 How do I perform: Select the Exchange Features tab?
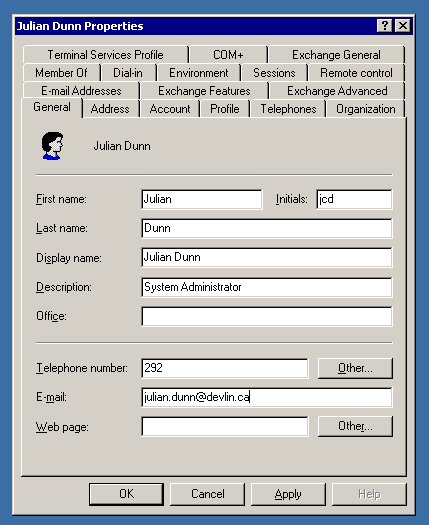click(x=204, y=91)
